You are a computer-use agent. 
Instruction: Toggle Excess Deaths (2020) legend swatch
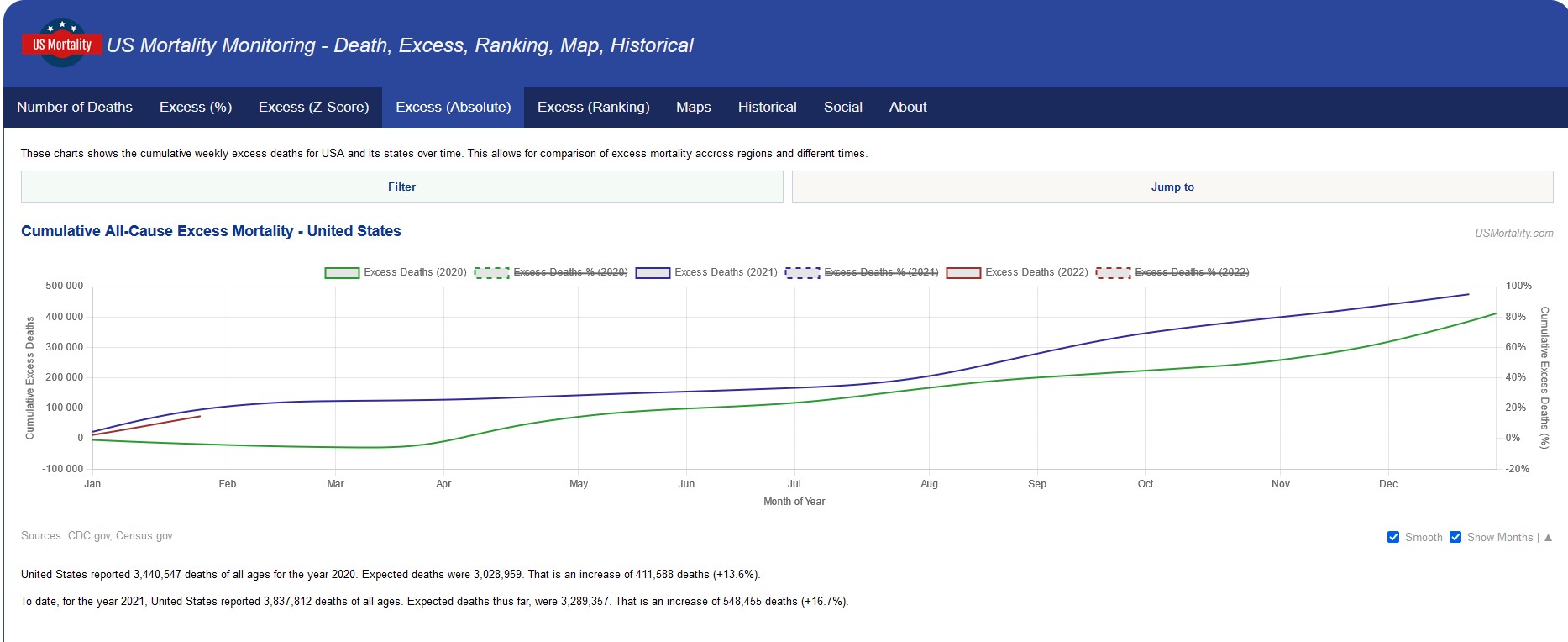pos(342,272)
